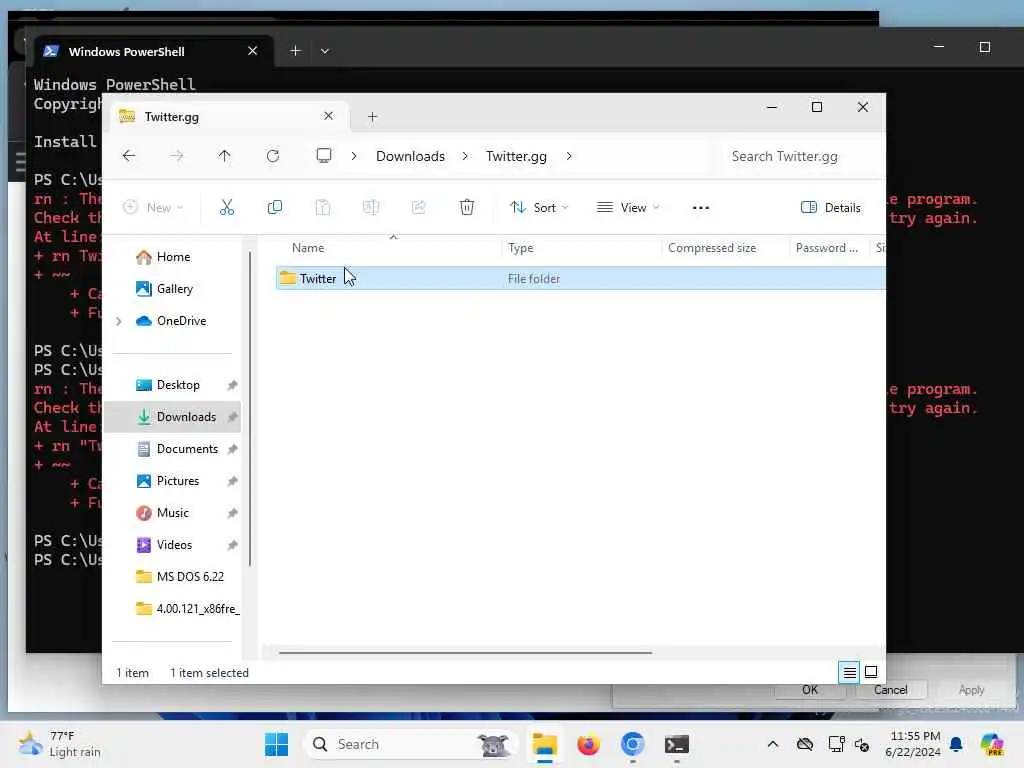The width and height of the screenshot is (1024, 768).
Task: Sort by the Name column header
Action: (x=308, y=248)
